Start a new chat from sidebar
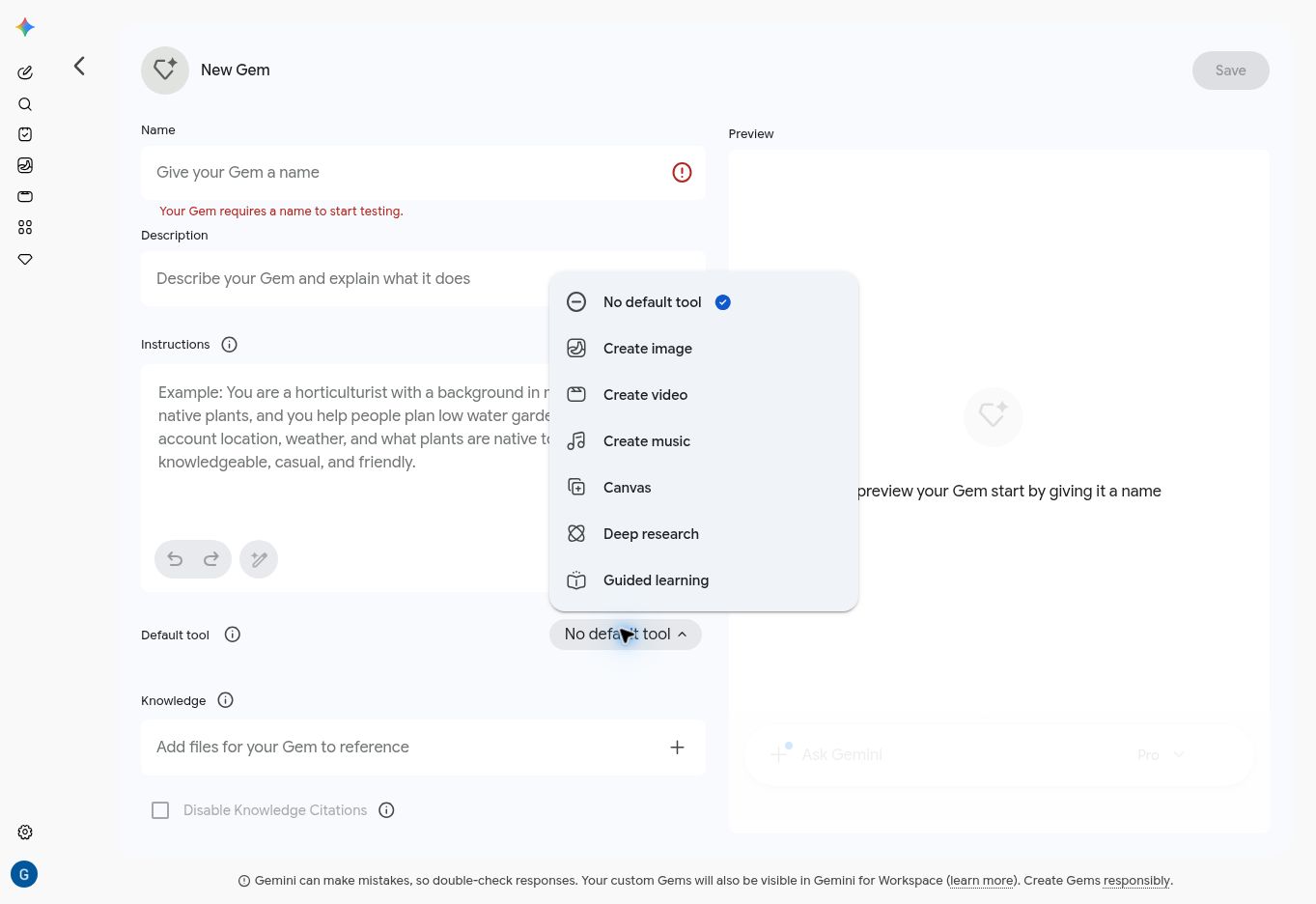1316x904 pixels. [25, 72]
